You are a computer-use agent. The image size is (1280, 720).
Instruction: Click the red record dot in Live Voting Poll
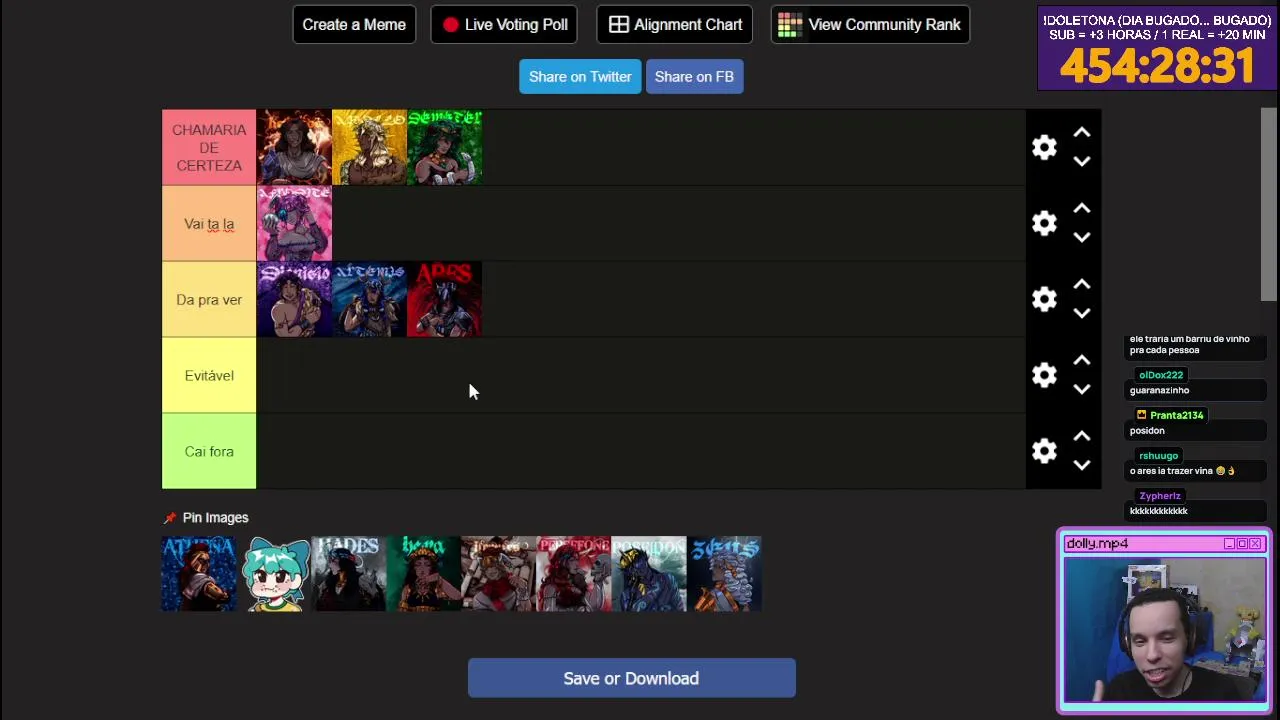coord(451,25)
